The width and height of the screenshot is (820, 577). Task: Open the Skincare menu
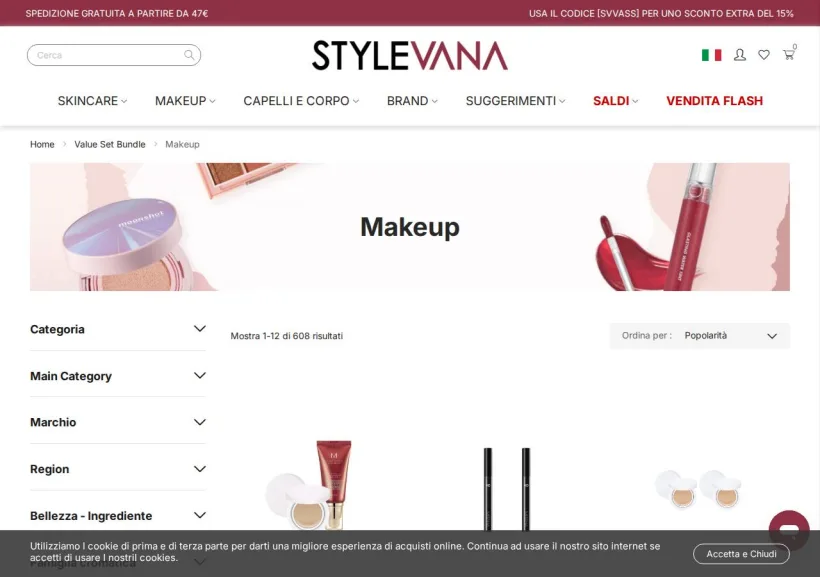pos(93,101)
